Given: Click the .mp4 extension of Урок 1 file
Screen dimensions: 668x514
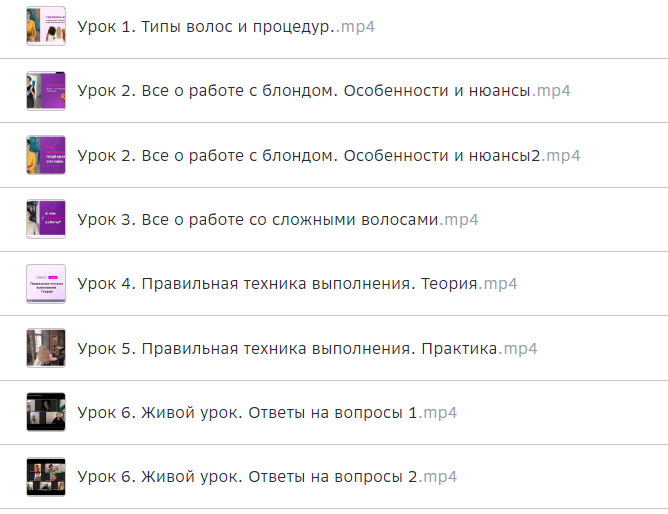Looking at the screenshot, I should 358,27.
